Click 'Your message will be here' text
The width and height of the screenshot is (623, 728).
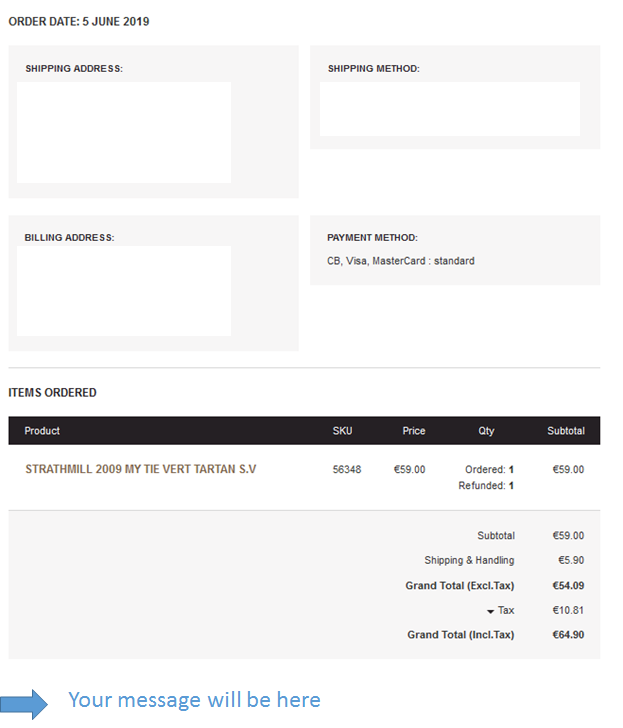pos(195,700)
